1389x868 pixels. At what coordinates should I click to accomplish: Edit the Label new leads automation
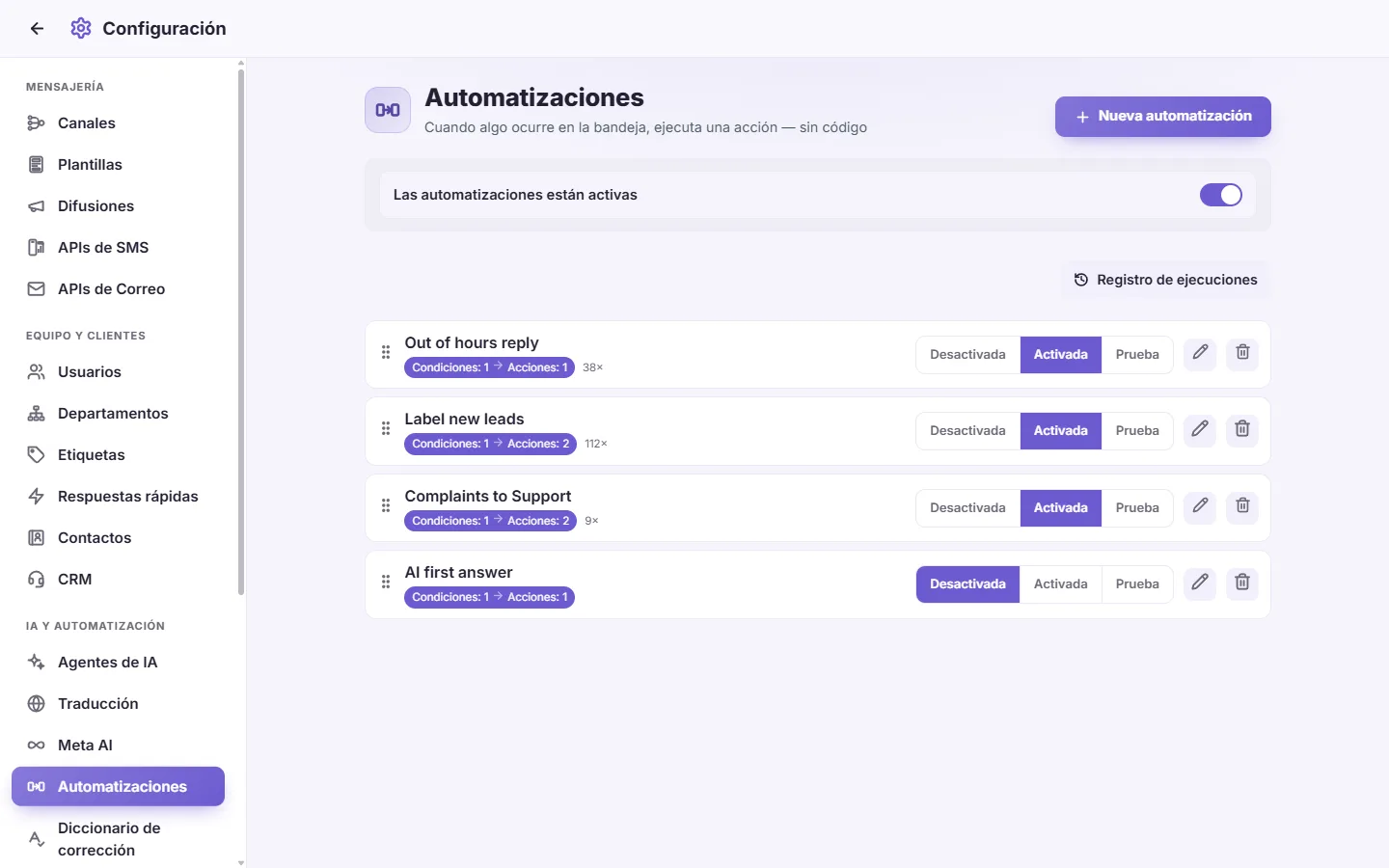click(1200, 429)
